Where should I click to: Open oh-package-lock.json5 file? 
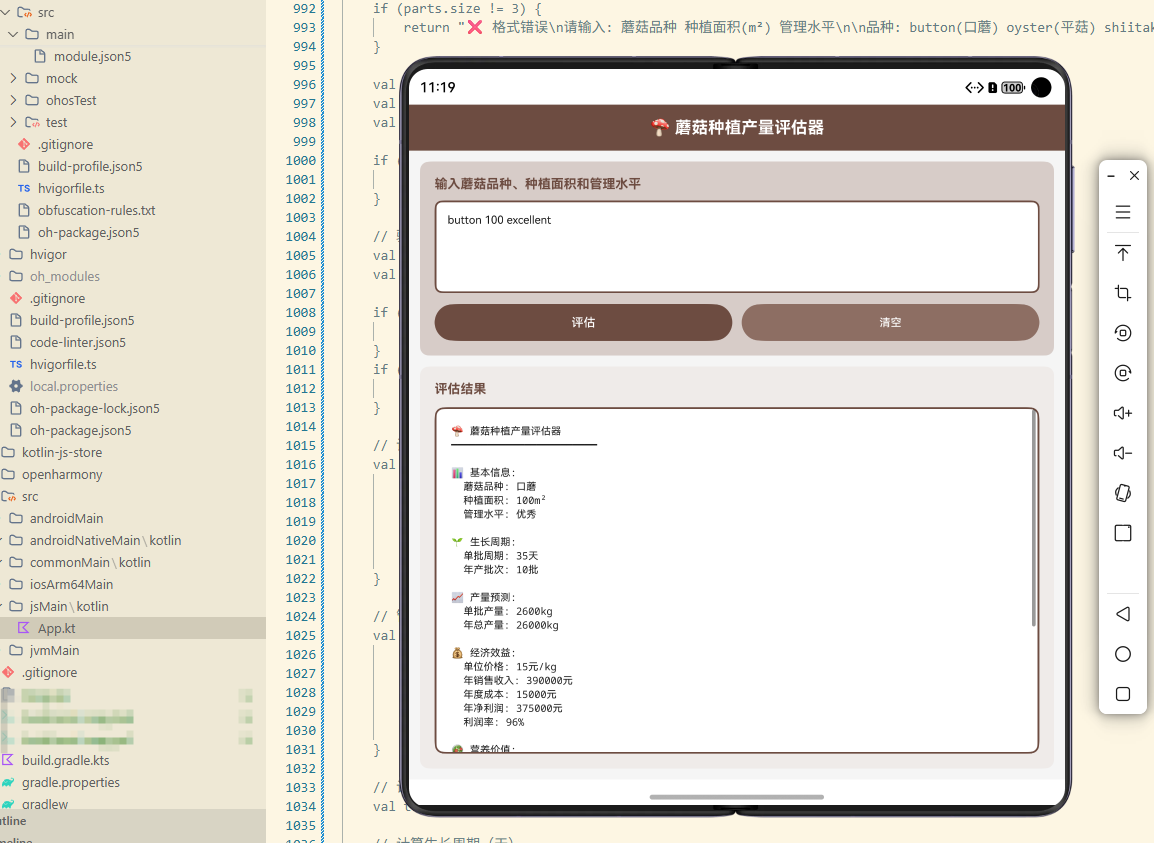click(94, 409)
